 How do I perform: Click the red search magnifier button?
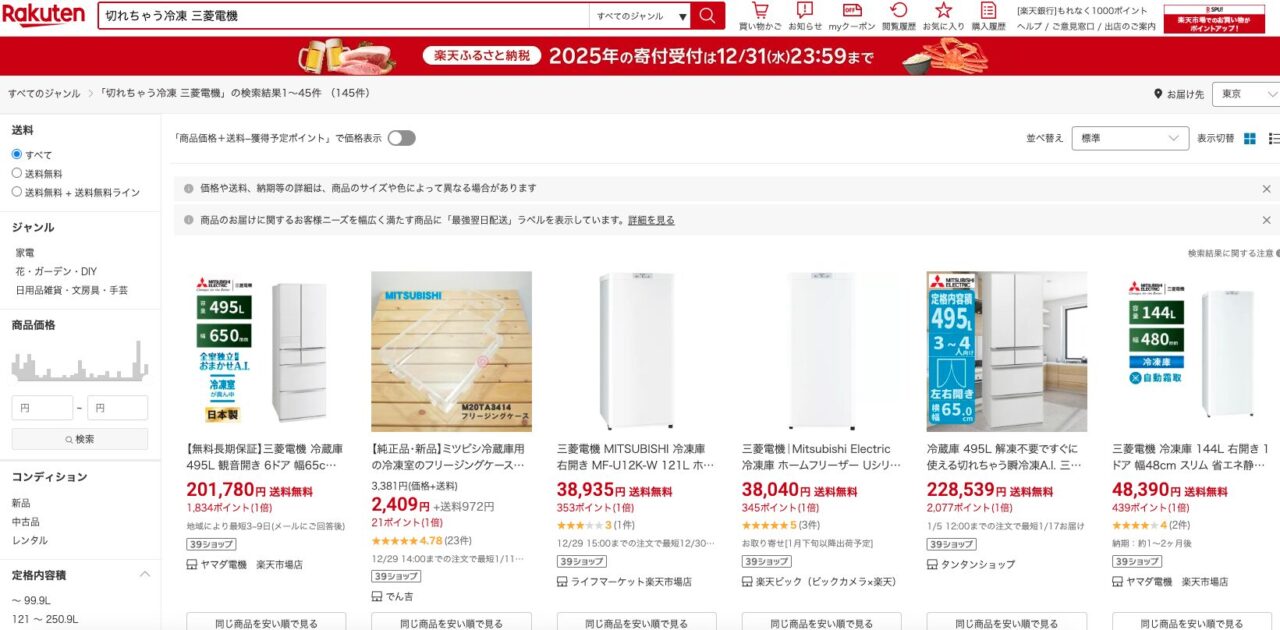point(707,16)
